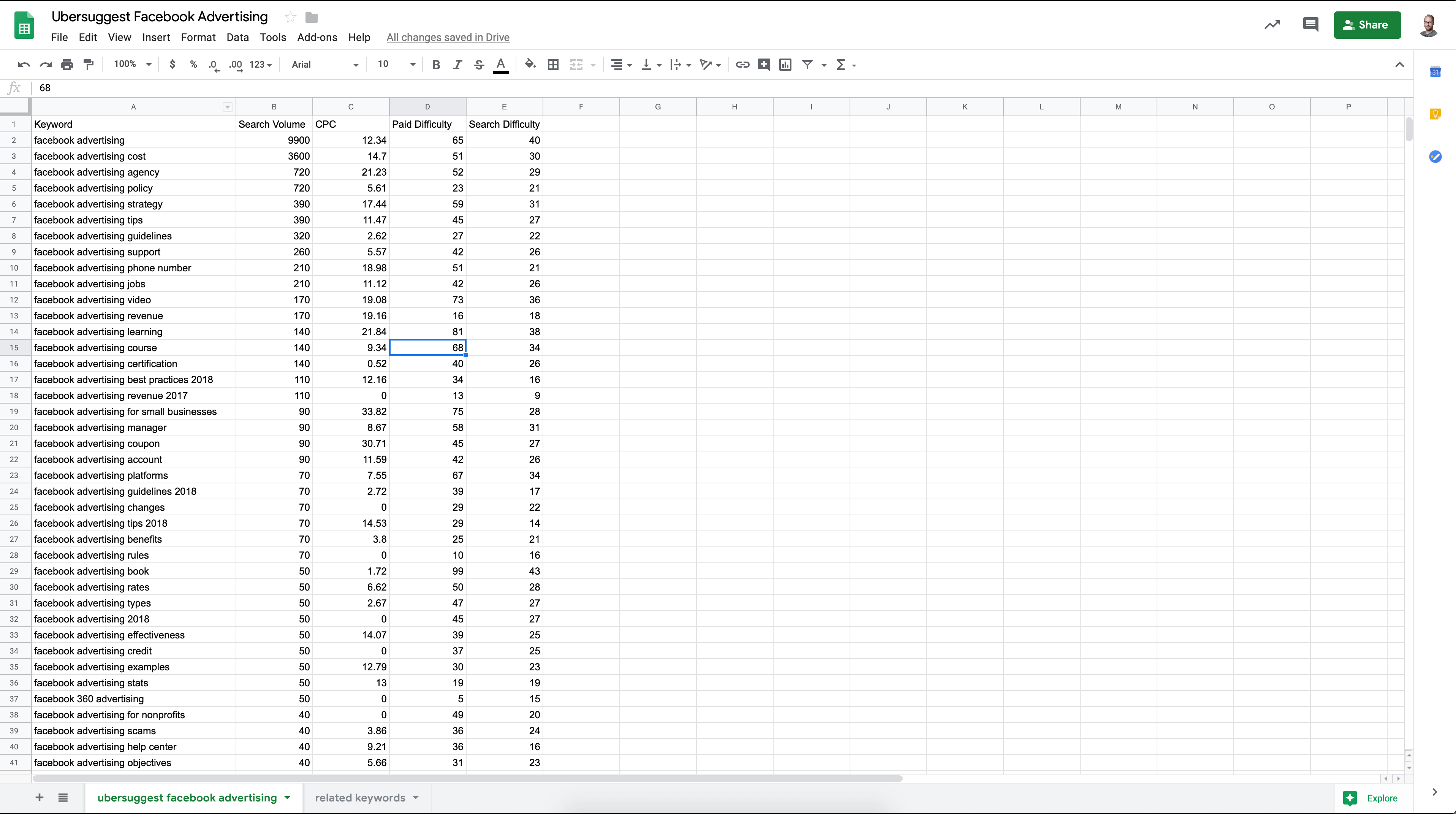Viewport: 1456px width, 814px height.
Task: Open merge cells options arrow
Action: (x=593, y=66)
